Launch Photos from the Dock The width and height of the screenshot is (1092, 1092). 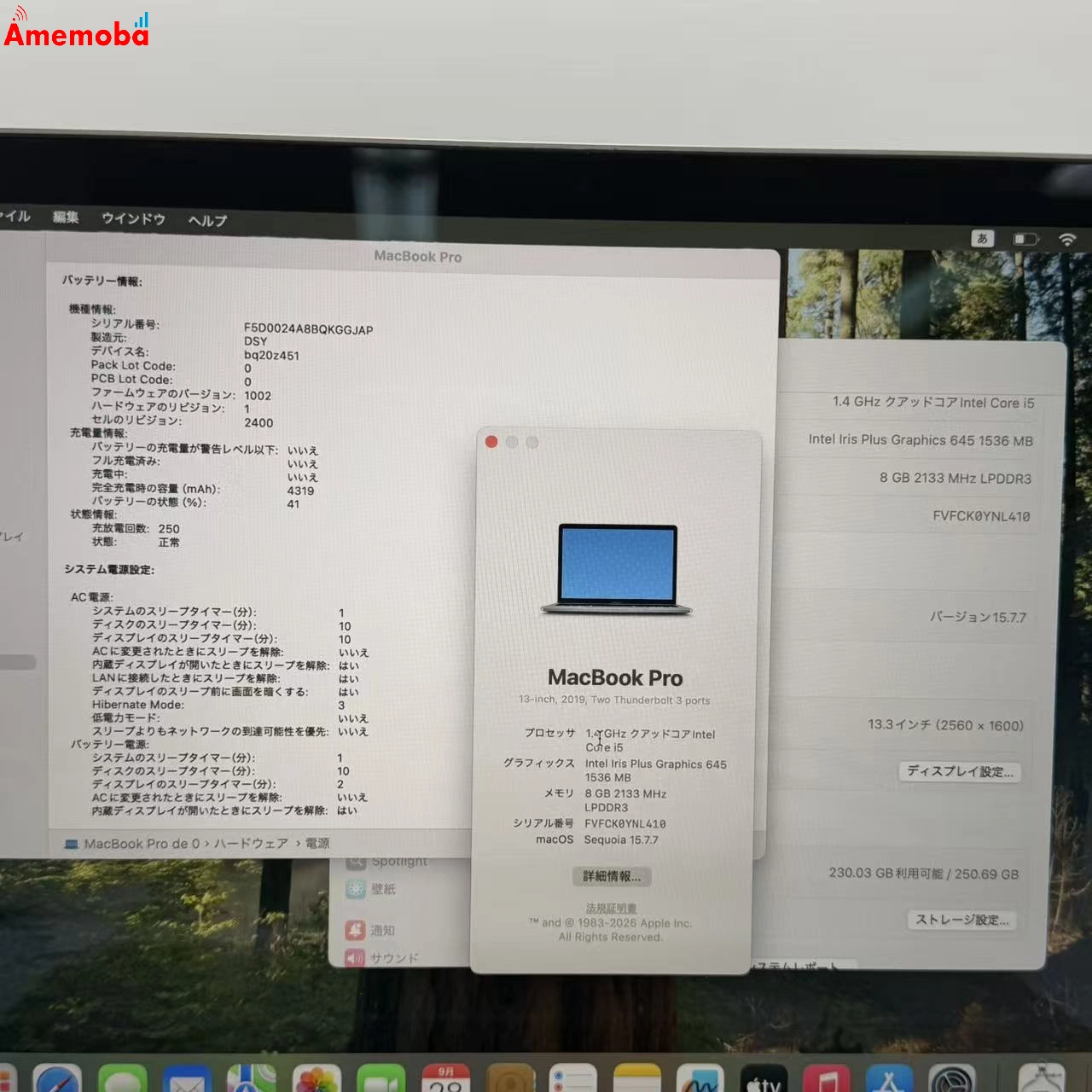coord(317,1080)
